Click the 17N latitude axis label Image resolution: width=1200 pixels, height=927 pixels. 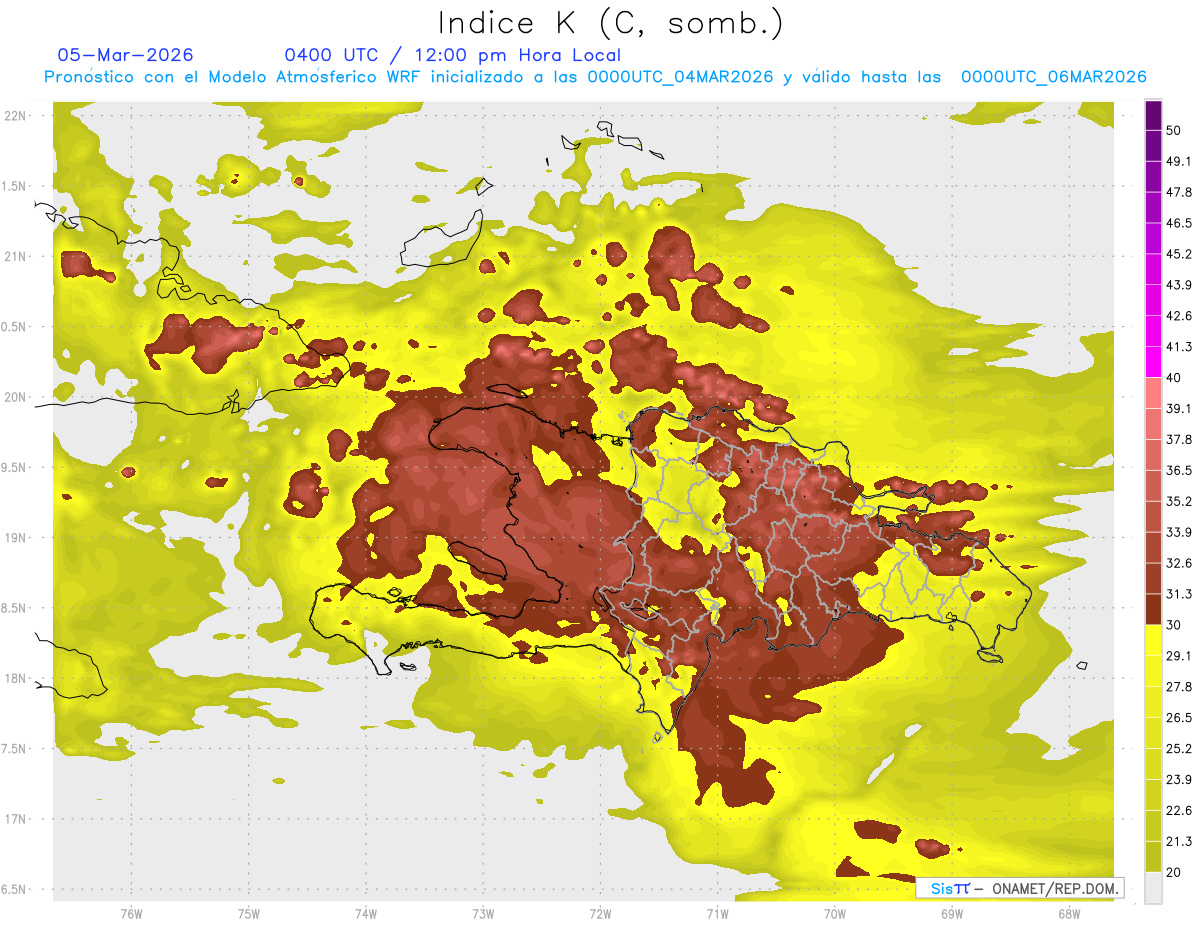(x=15, y=819)
